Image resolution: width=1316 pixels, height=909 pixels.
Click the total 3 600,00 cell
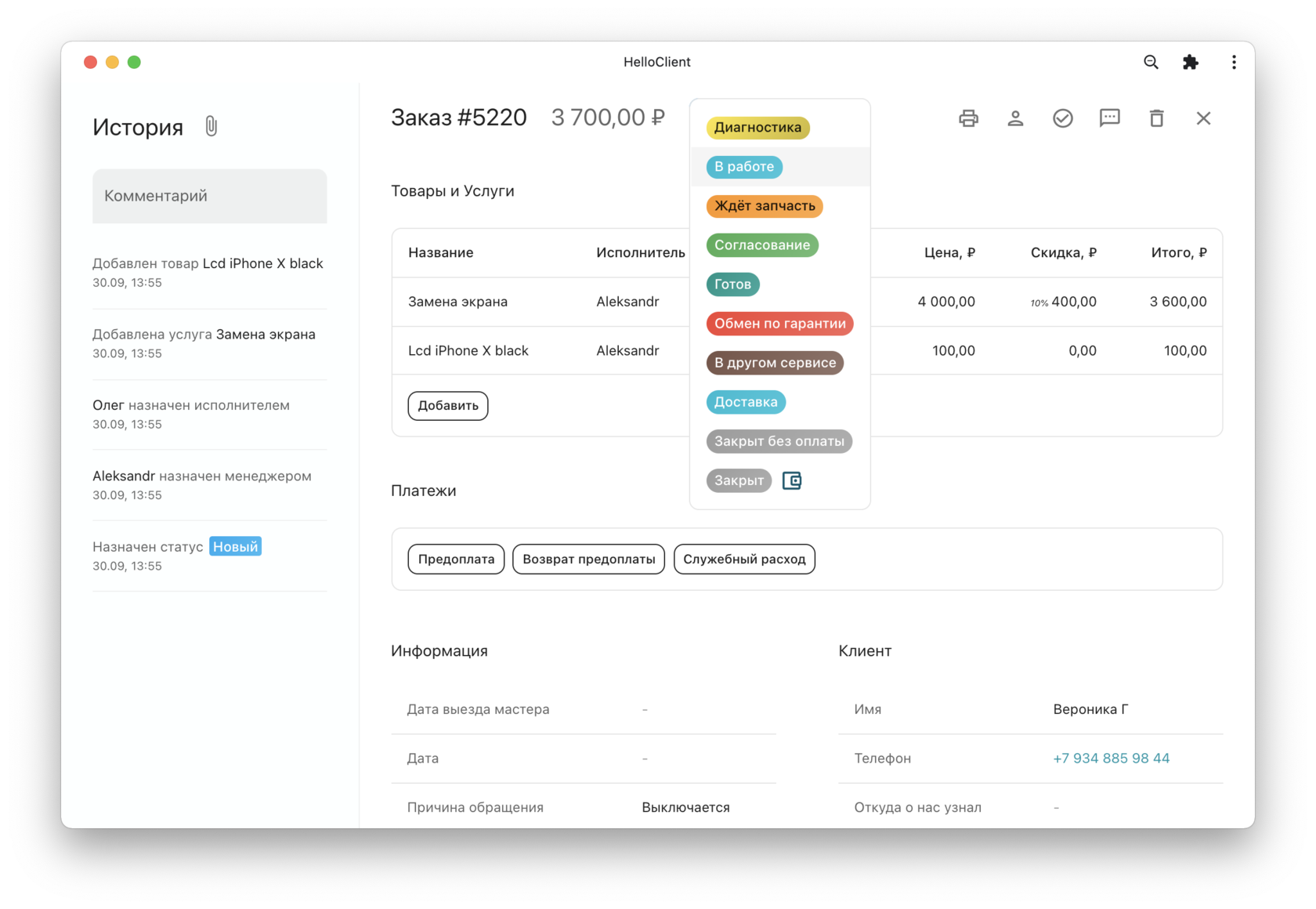(1178, 302)
